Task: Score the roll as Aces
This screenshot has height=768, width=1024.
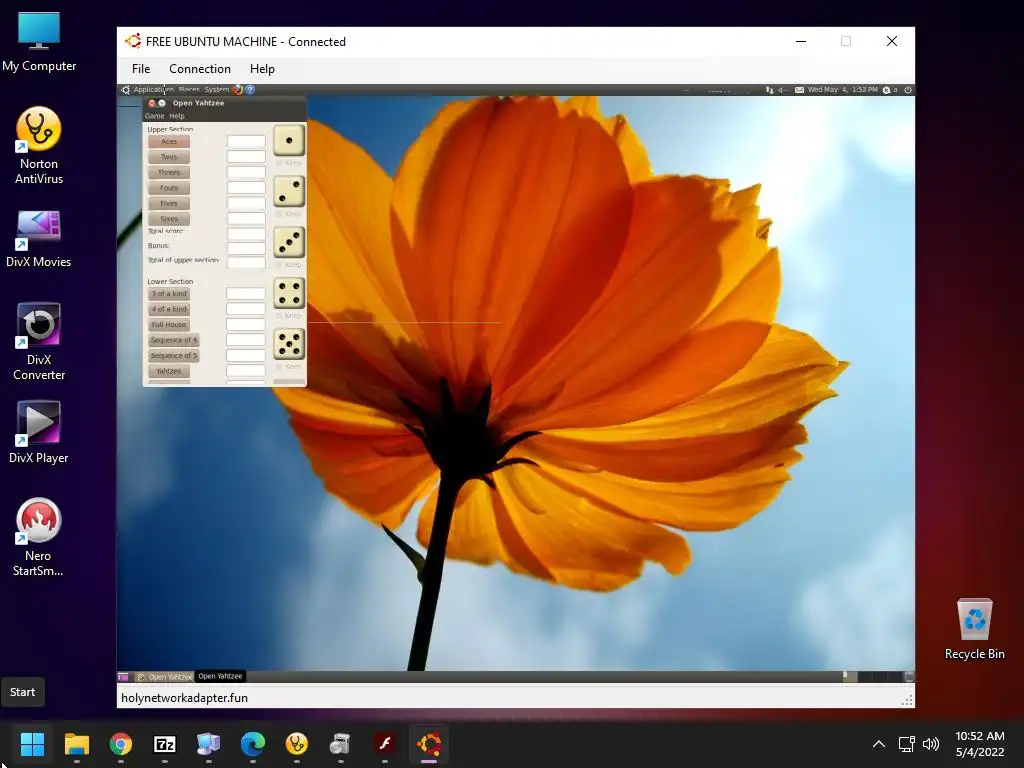Action: point(168,141)
